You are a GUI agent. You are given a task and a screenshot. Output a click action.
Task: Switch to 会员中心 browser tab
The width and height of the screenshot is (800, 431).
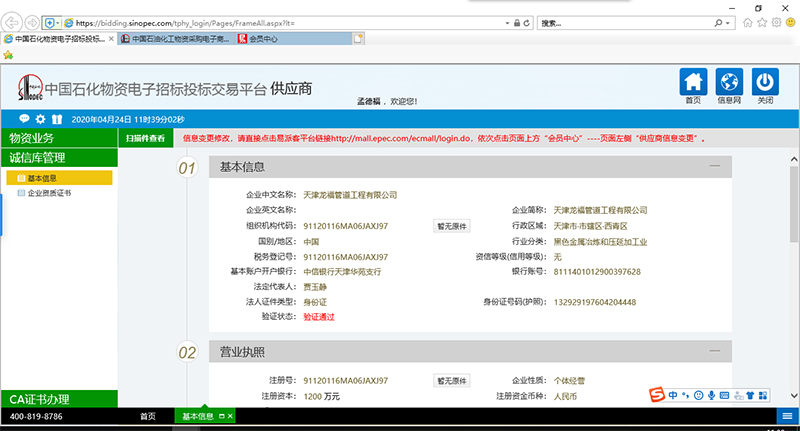pos(293,38)
